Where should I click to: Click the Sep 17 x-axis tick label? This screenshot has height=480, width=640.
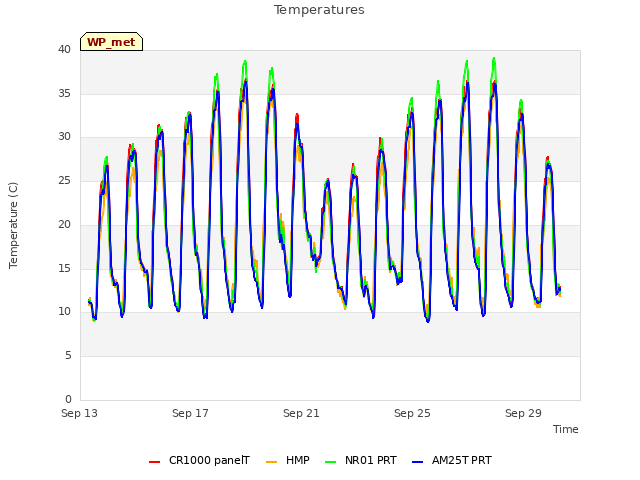190,413
